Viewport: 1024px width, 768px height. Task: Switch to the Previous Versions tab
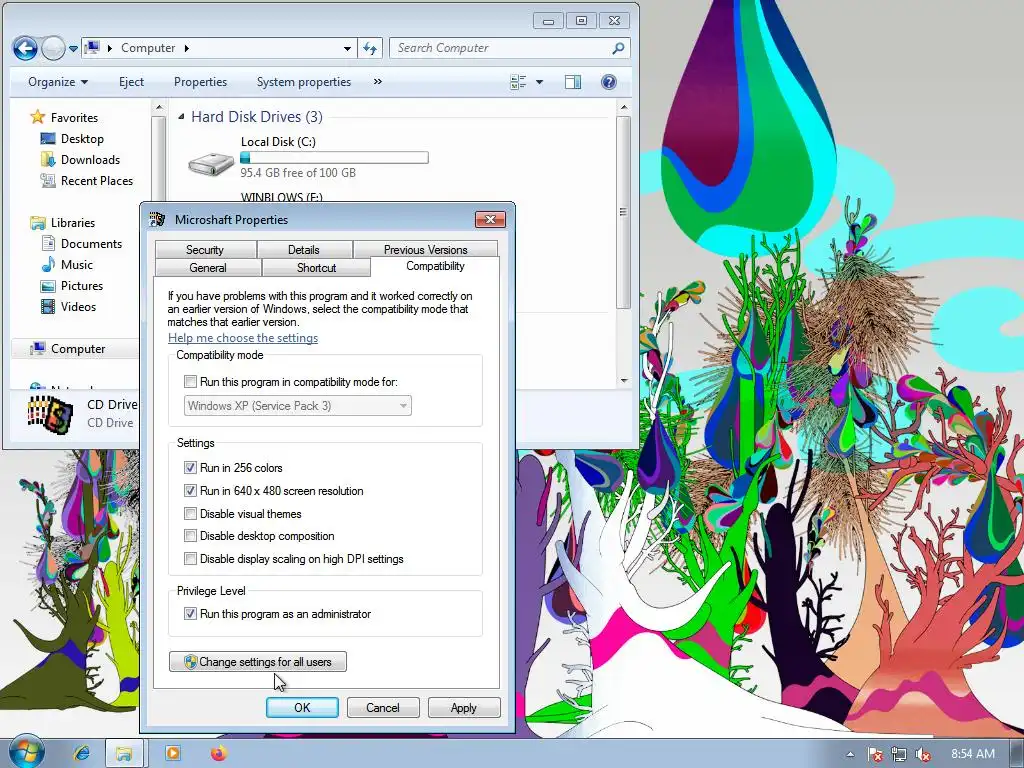pyautogui.click(x=426, y=249)
